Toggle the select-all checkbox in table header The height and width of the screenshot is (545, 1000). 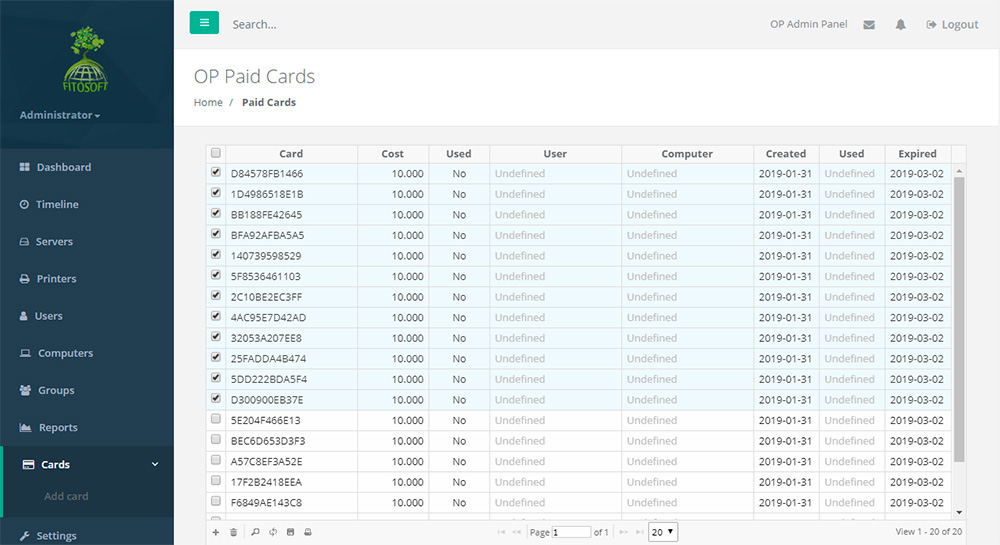coord(216,153)
